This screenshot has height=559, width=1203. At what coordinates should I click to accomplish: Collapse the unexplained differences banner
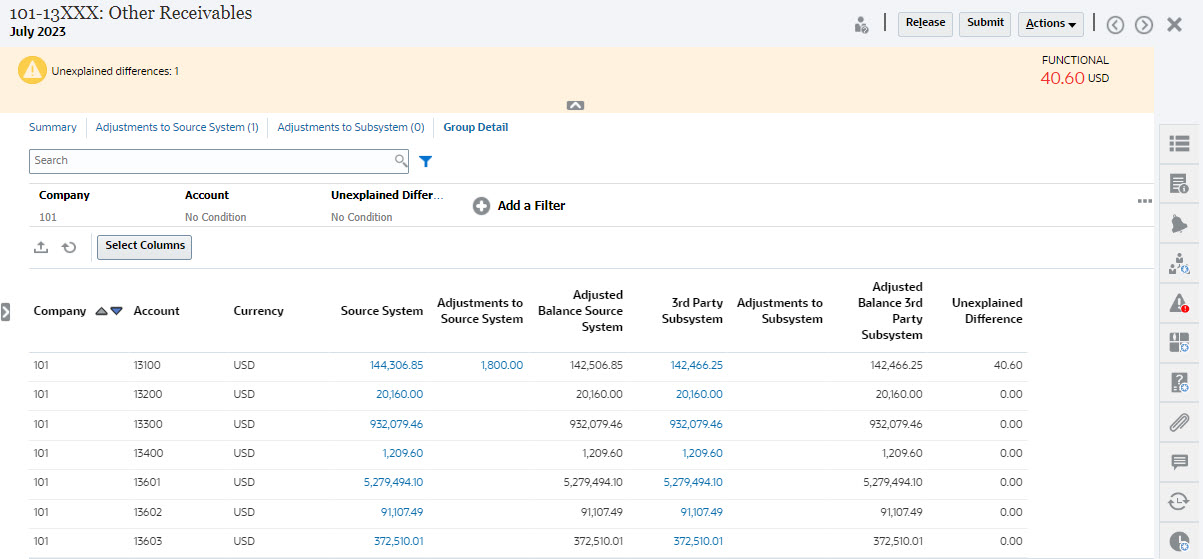click(x=575, y=105)
